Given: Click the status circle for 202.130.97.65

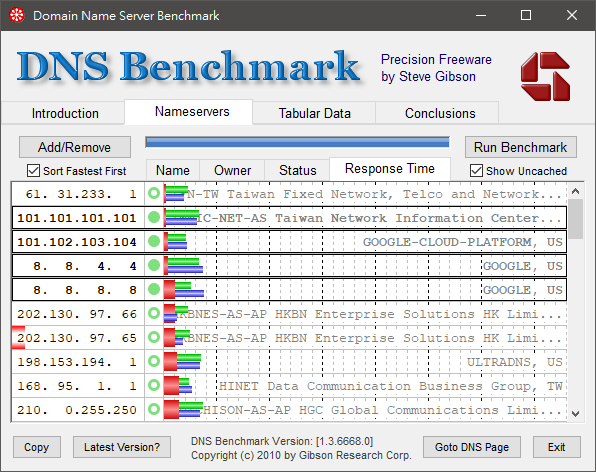Looking at the screenshot, I should coord(154,337).
